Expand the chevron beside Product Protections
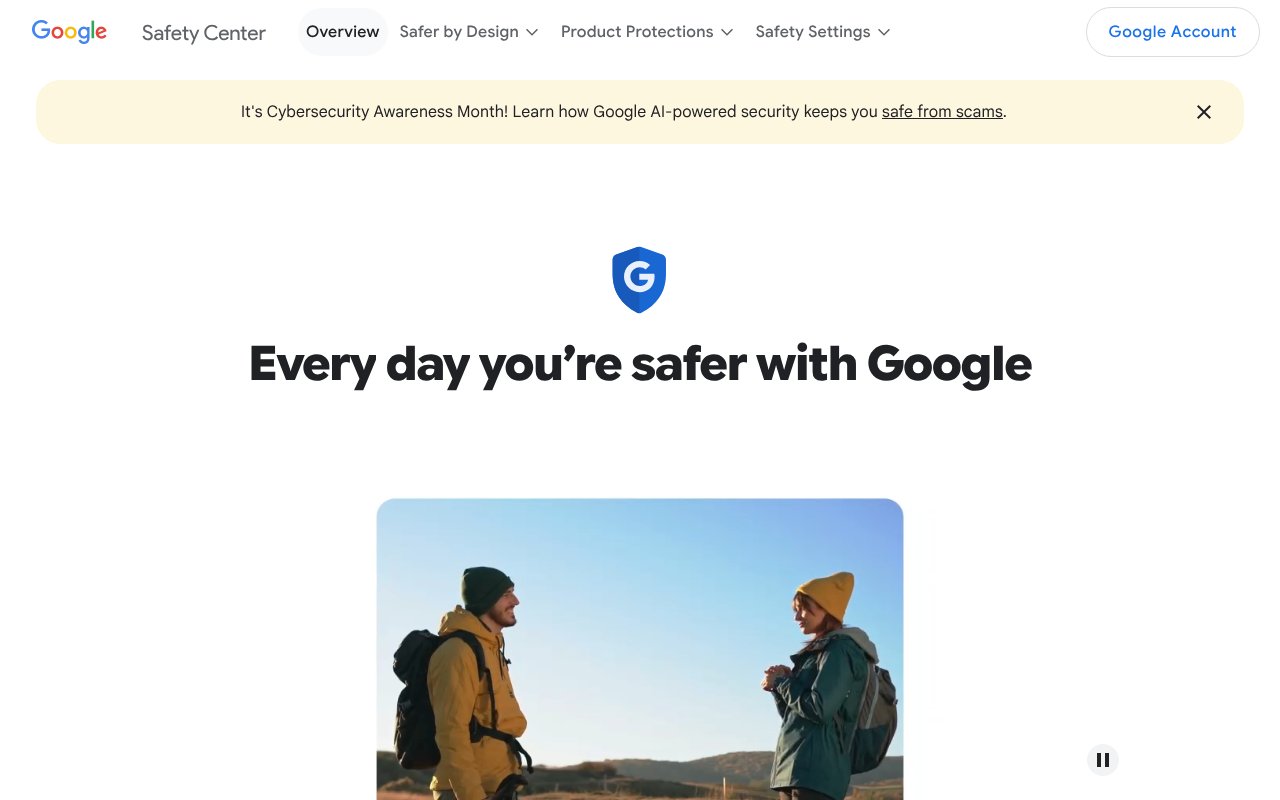The image size is (1280, 800). coord(727,33)
